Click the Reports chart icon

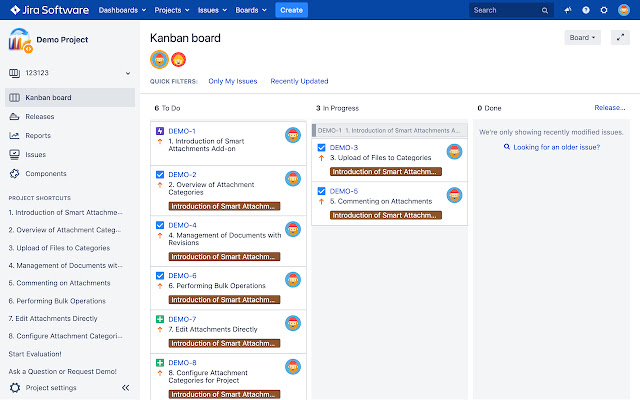coord(14,136)
